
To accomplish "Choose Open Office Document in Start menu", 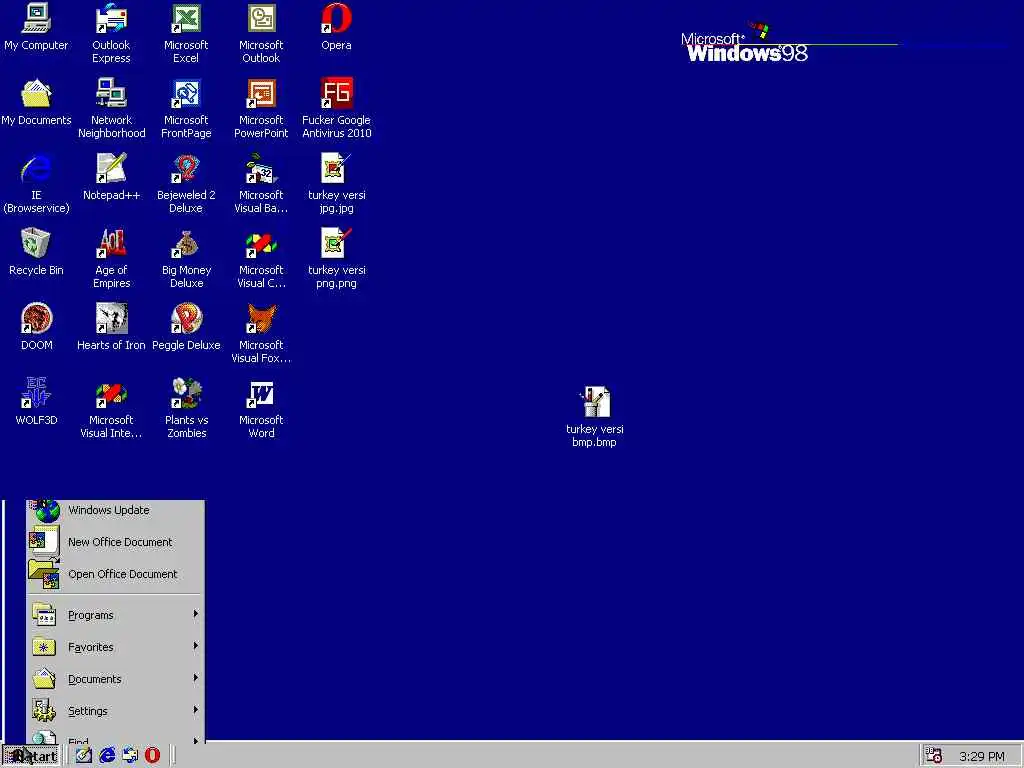I will click(115, 574).
